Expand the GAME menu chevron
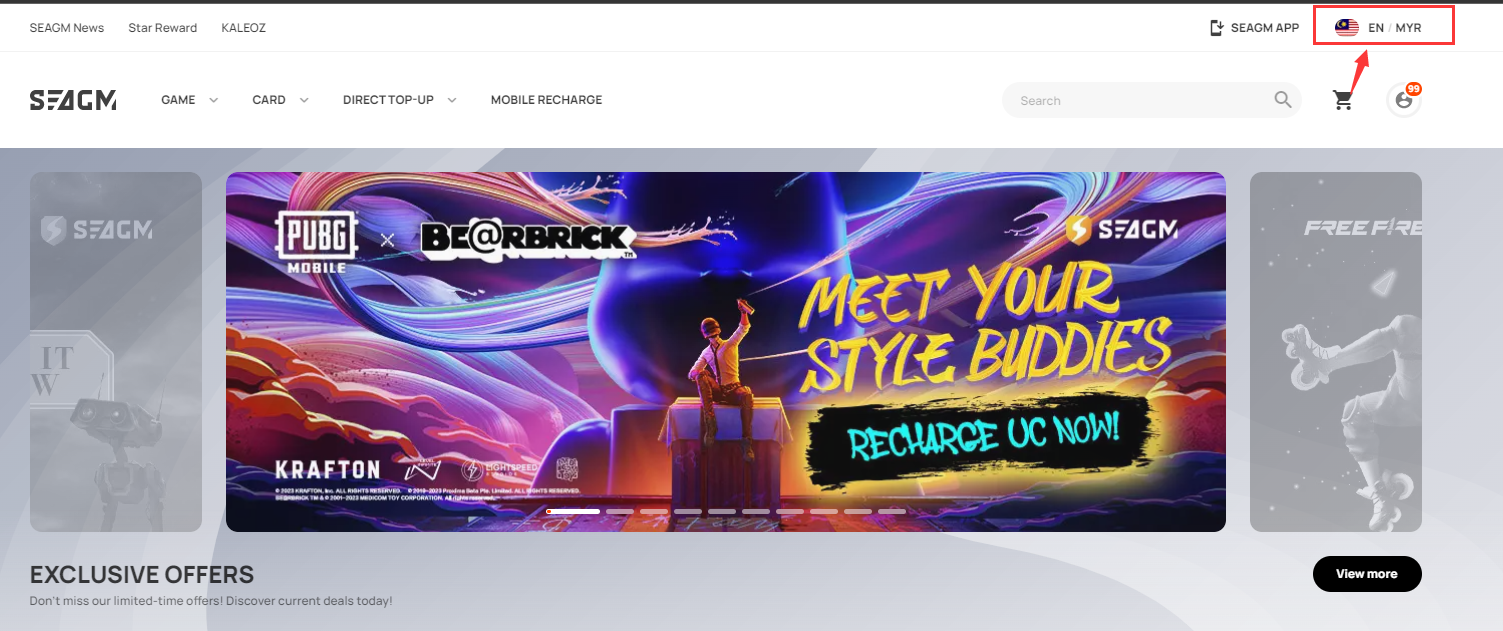Viewport: 1503px width, 631px height. (x=213, y=100)
